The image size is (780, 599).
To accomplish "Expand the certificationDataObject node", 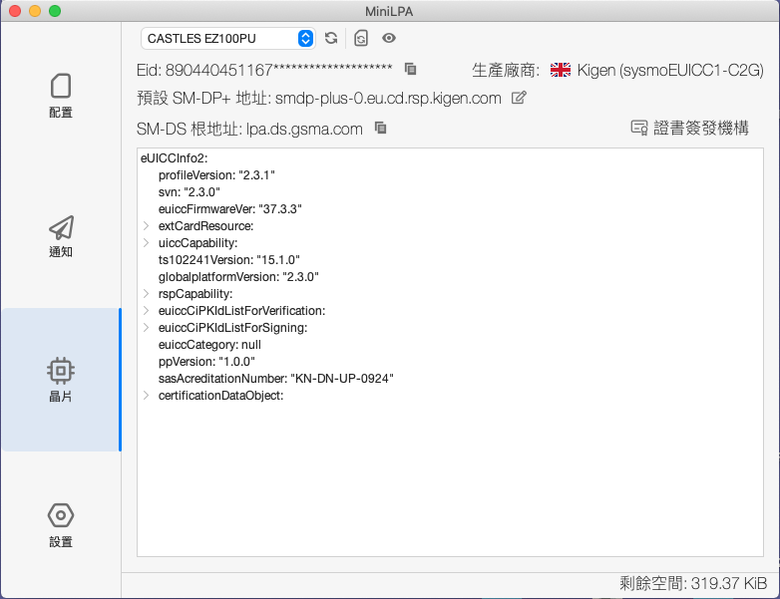I will [x=146, y=396].
